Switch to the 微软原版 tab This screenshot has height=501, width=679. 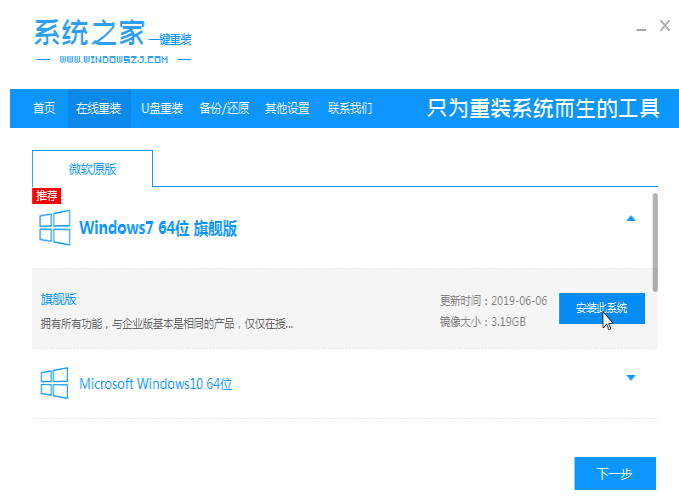[92, 169]
